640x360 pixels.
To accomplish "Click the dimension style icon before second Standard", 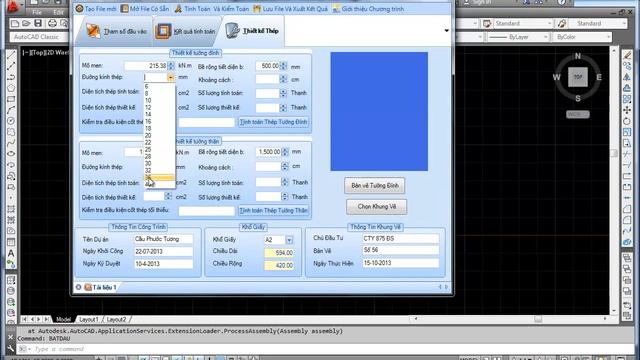I will pos(562,24).
